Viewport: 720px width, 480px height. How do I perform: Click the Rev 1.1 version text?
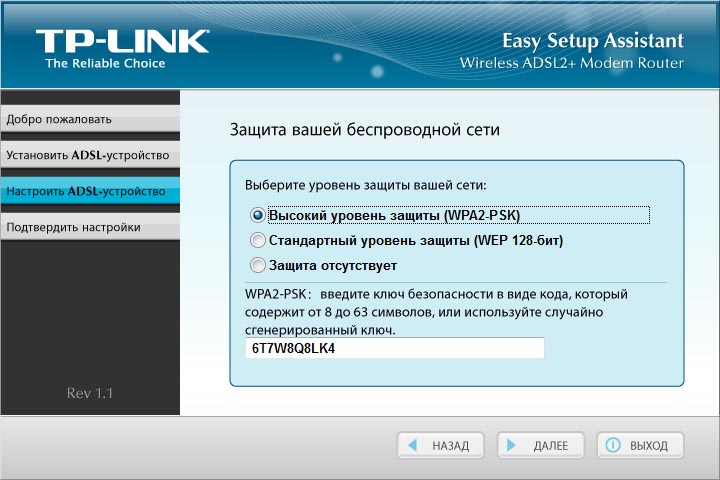click(90, 393)
